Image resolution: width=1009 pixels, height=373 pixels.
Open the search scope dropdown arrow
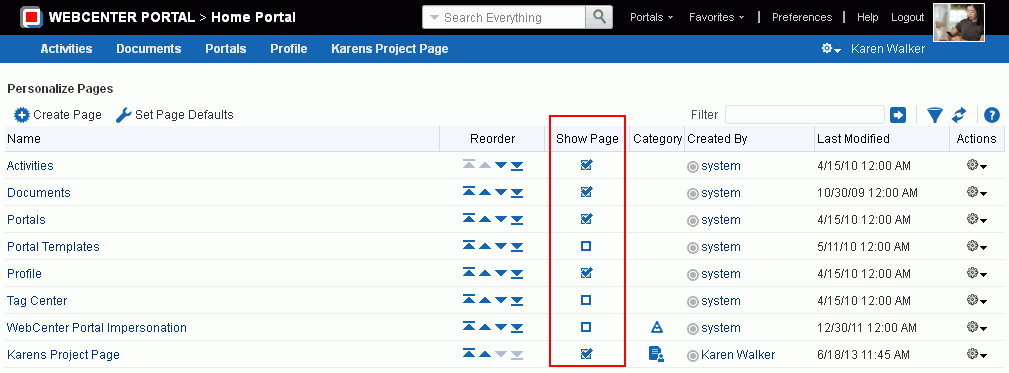434,18
